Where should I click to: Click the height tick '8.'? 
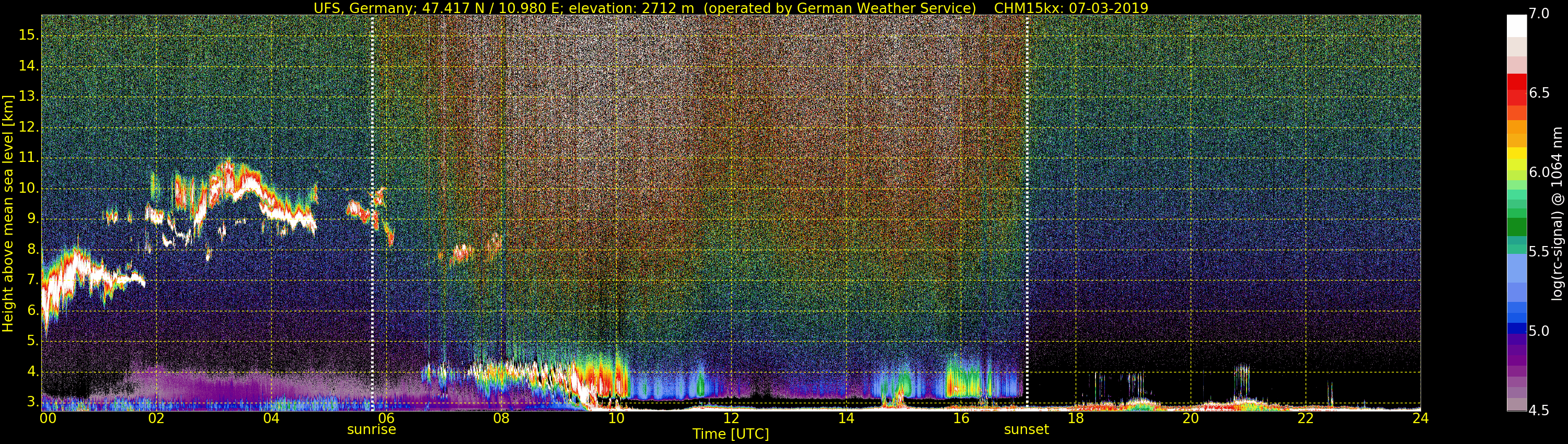coord(32,249)
